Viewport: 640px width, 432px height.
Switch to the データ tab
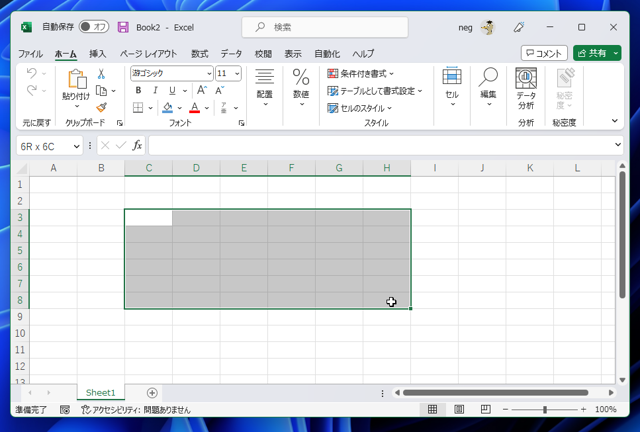click(231, 54)
